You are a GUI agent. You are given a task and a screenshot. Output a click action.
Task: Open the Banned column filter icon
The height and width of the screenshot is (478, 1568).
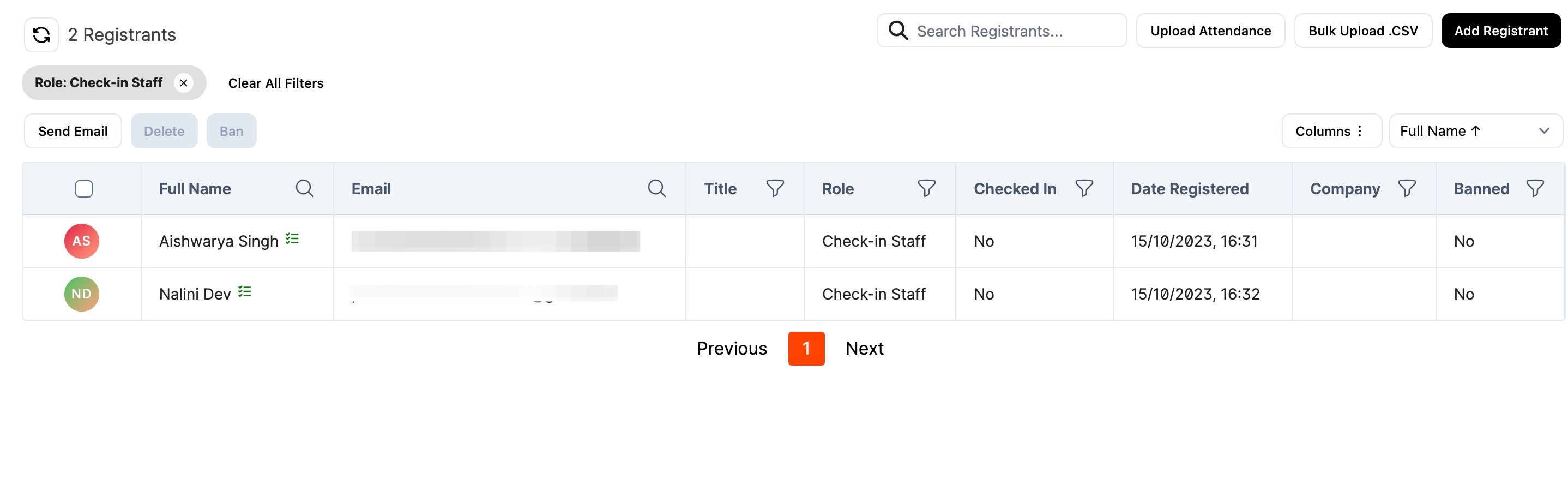[x=1535, y=189]
